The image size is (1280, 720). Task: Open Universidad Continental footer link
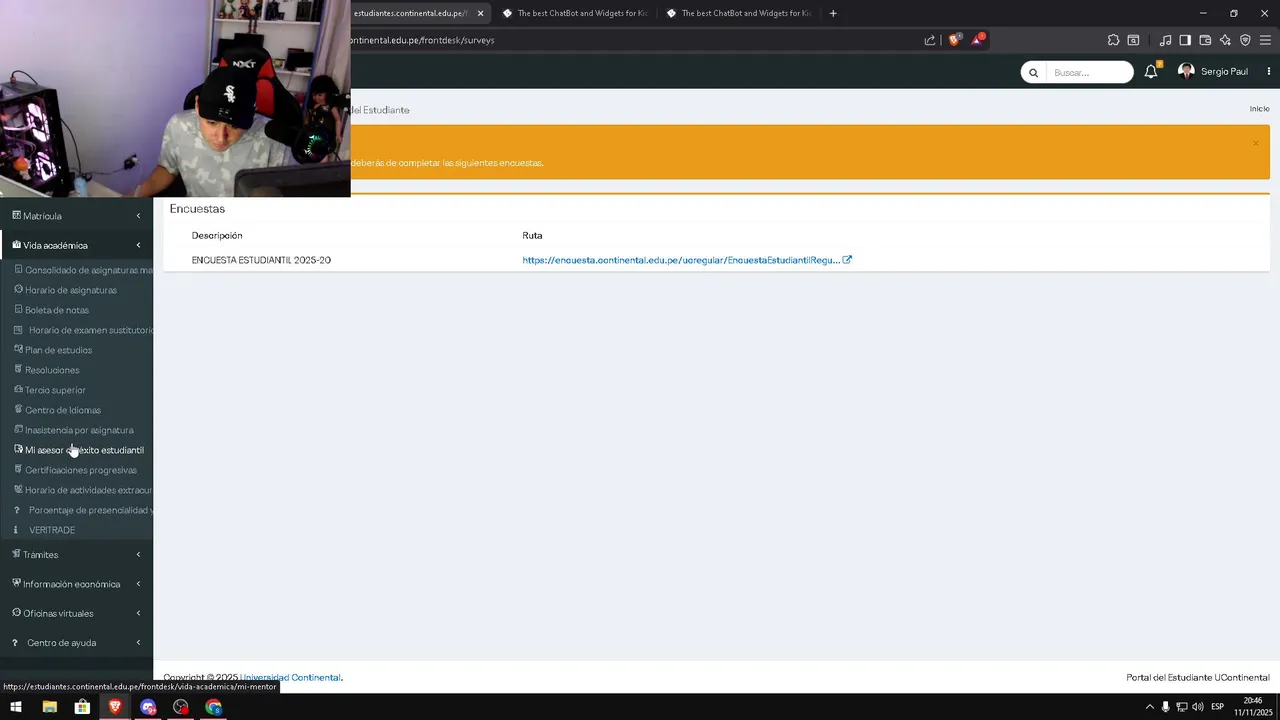click(x=290, y=677)
